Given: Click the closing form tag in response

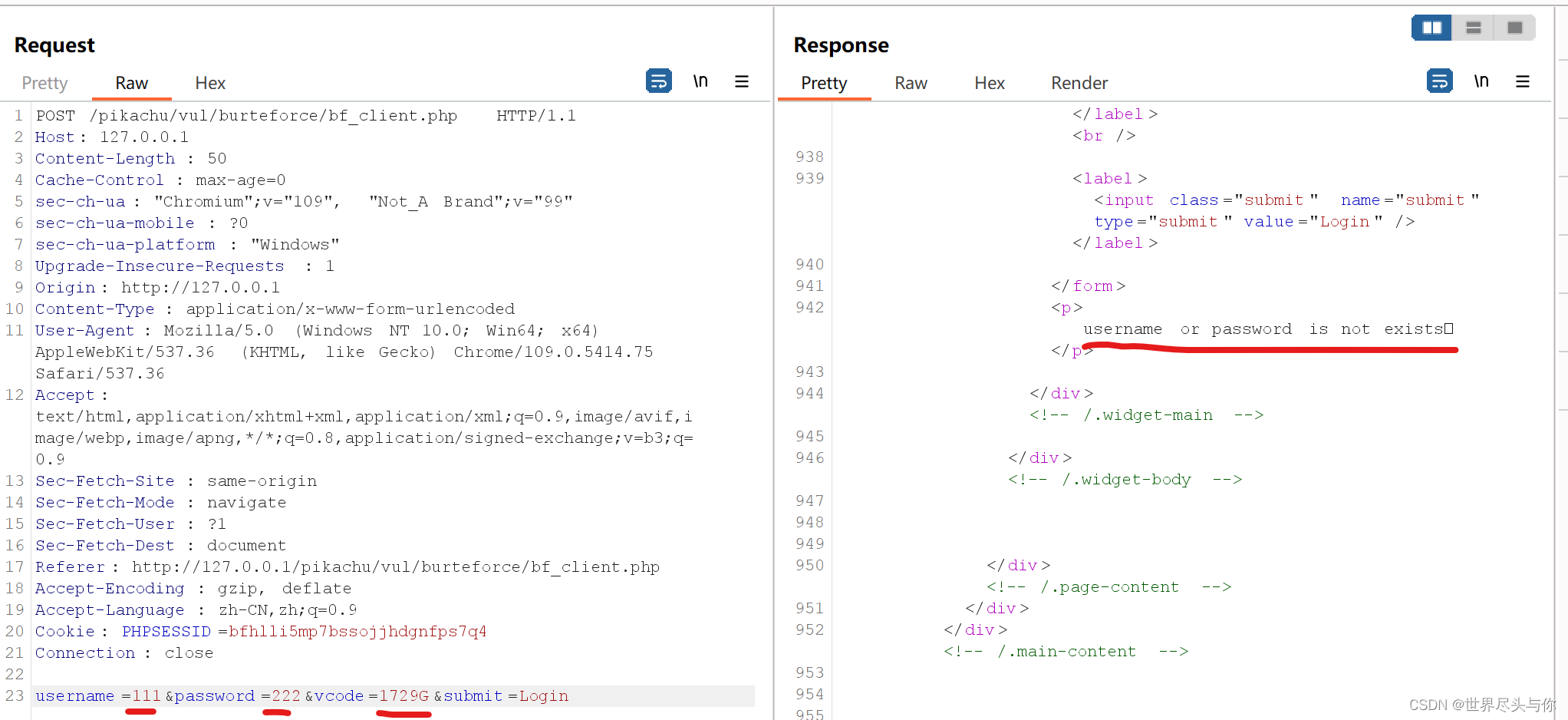Looking at the screenshot, I should [1089, 286].
